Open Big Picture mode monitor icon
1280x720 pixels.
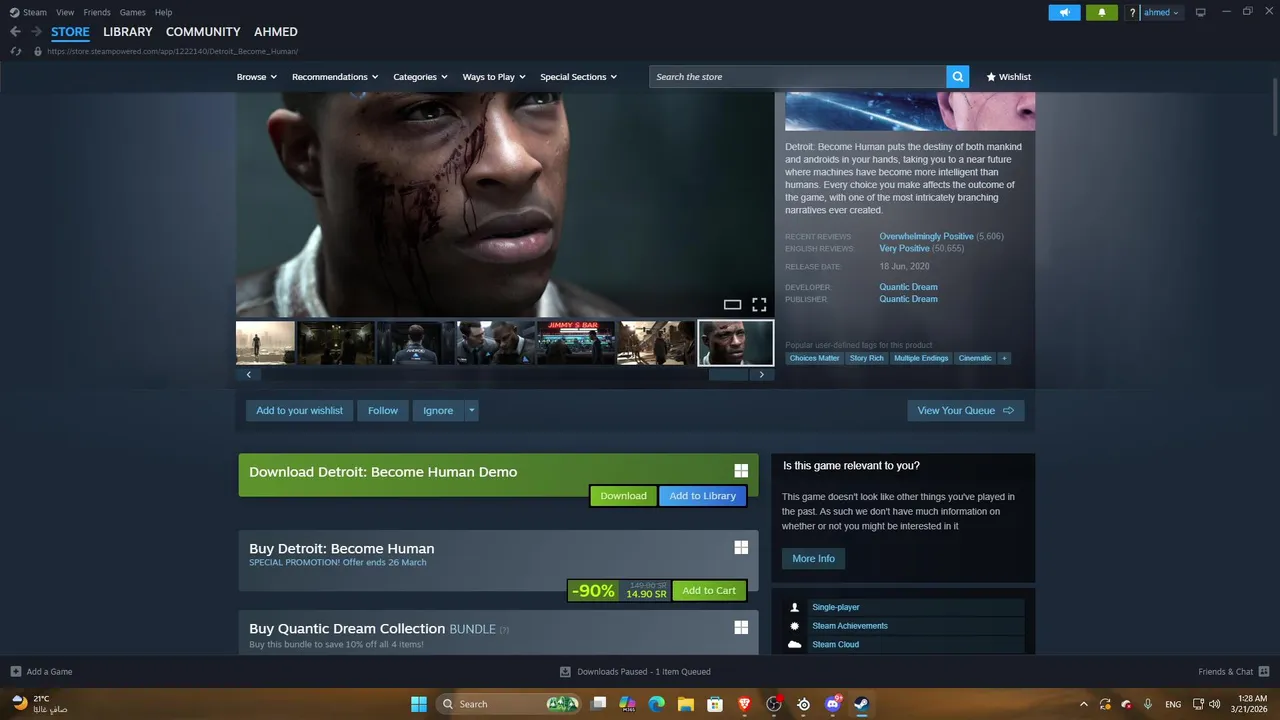[1201, 12]
